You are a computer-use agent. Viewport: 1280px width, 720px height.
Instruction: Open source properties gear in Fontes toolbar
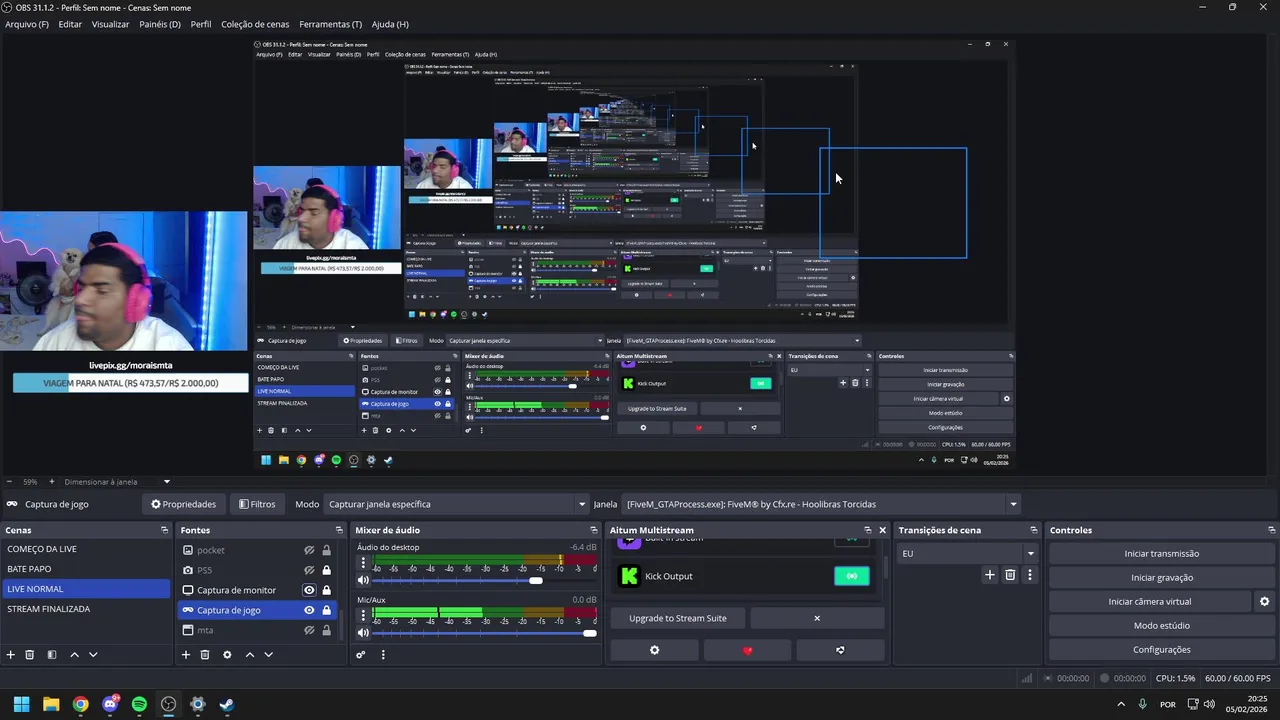point(227,655)
